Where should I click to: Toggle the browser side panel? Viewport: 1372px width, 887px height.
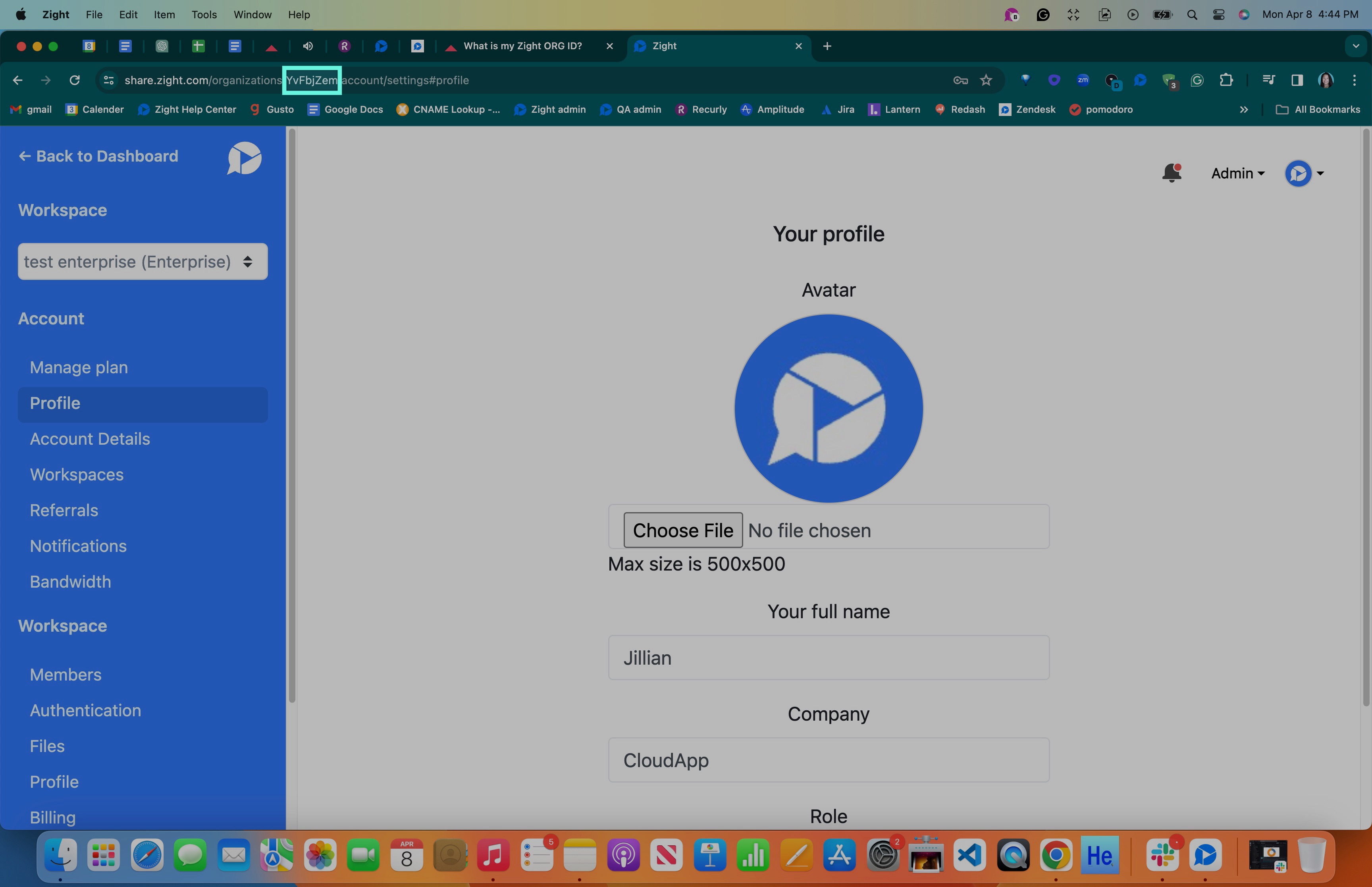click(1297, 80)
